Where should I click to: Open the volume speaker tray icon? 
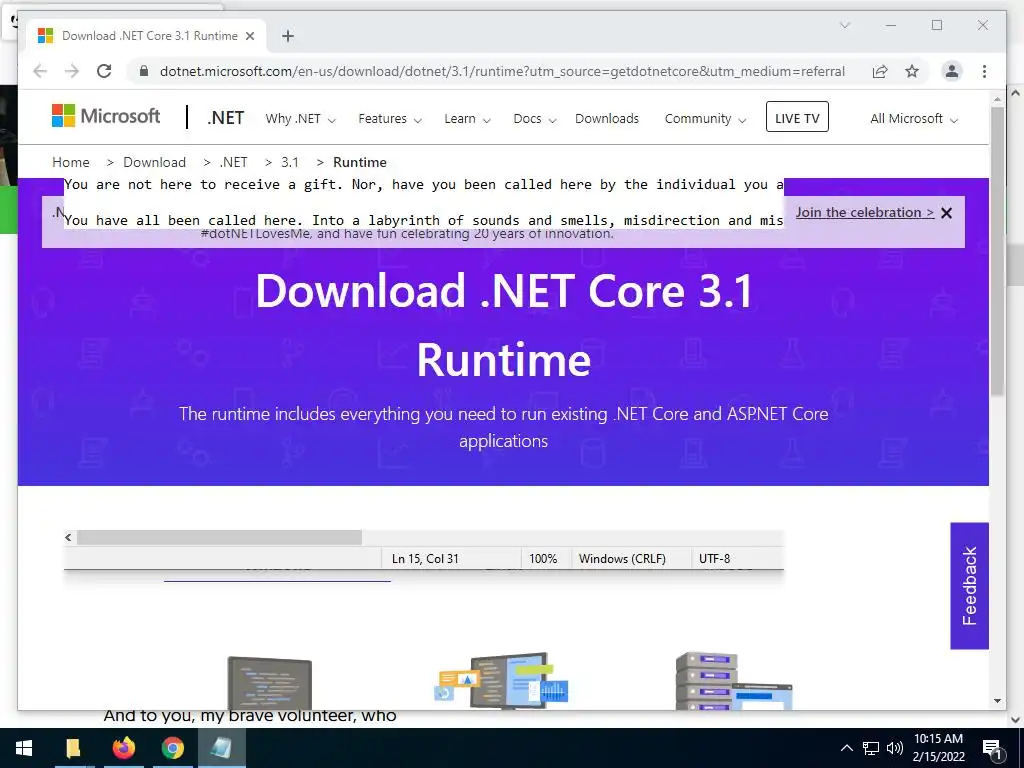895,748
